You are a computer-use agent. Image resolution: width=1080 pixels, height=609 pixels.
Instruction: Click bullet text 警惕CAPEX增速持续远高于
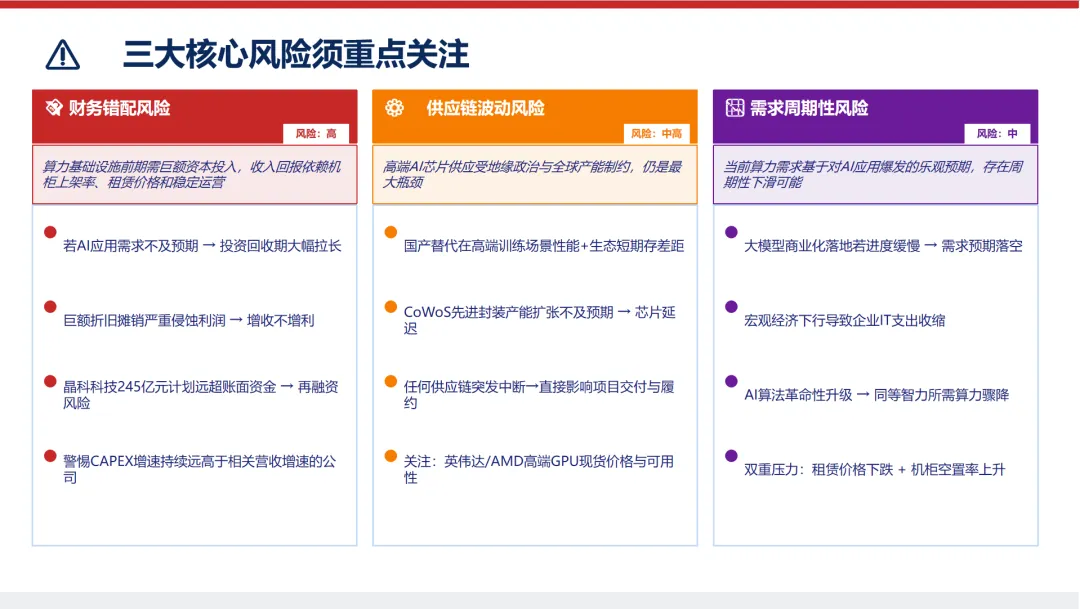pyautogui.click(x=199, y=469)
